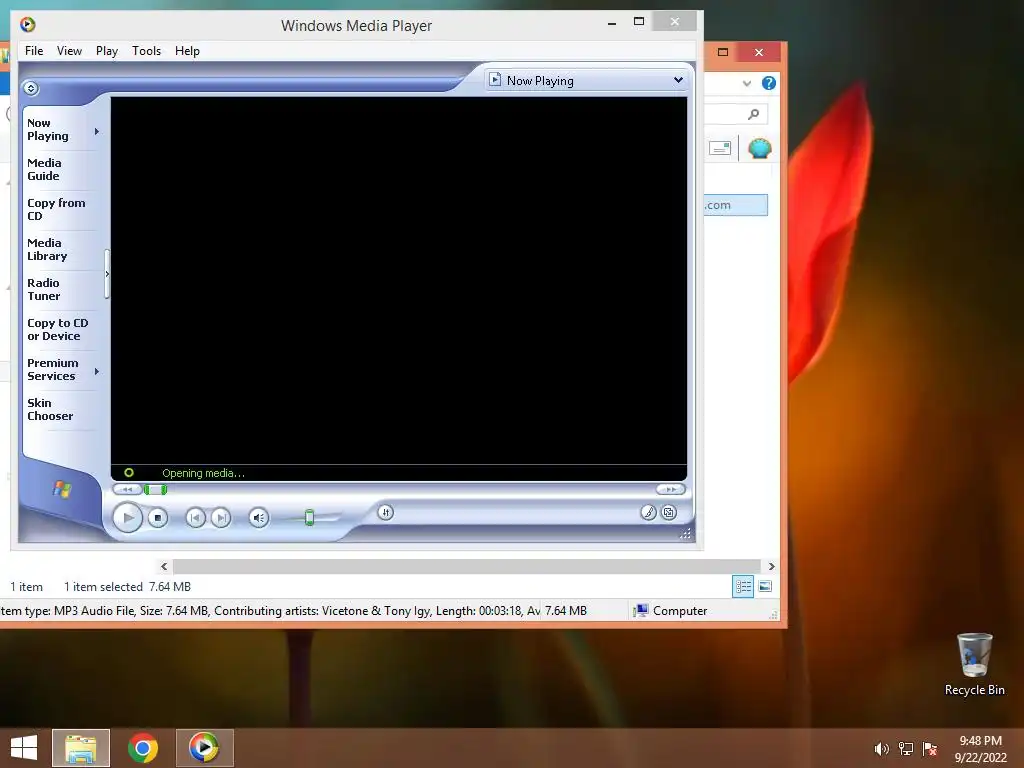1024x768 pixels.
Task: Expand the Premium Services submenu arrow
Action: pyautogui.click(x=97, y=371)
